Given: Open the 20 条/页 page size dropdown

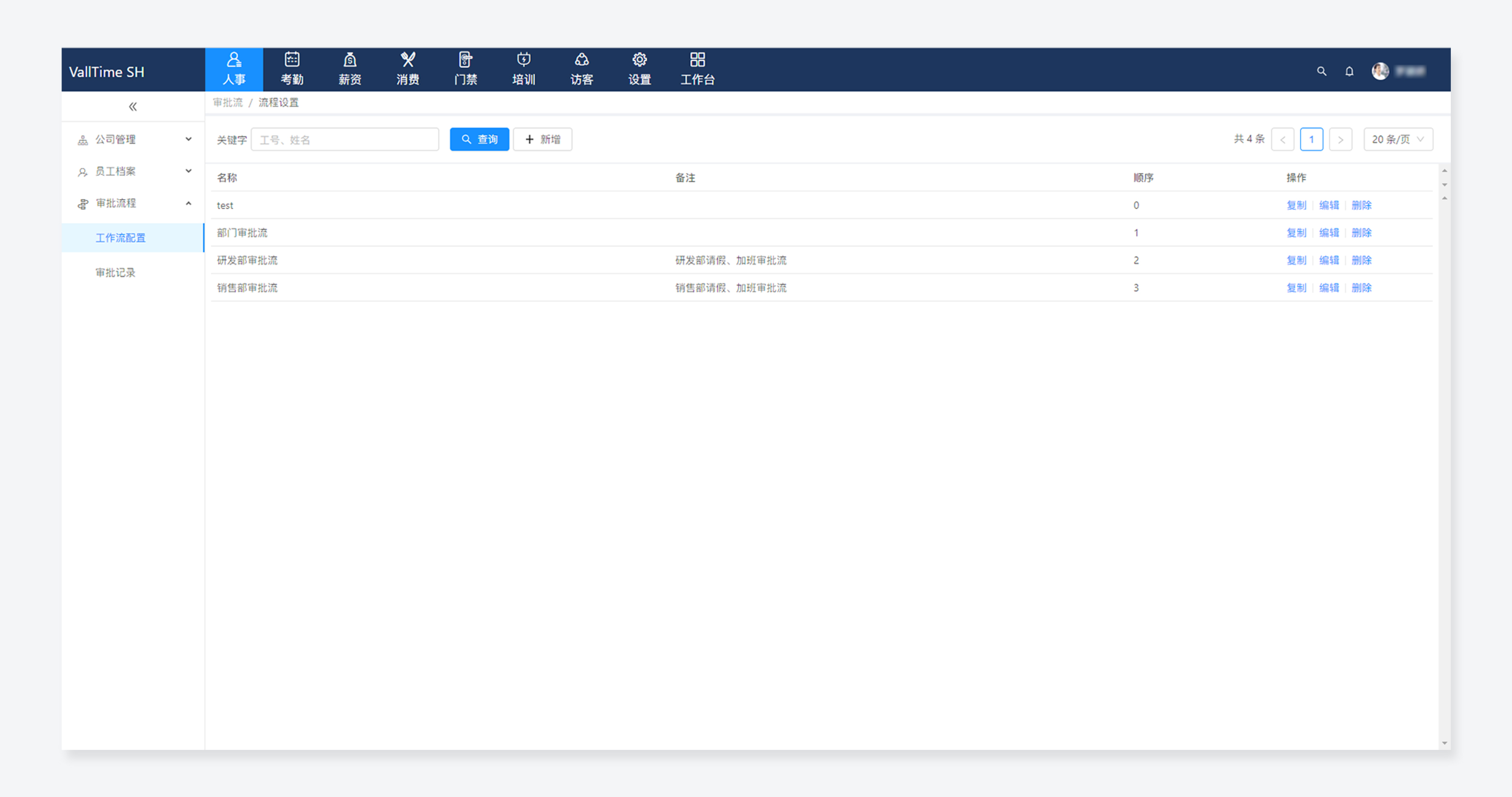Looking at the screenshot, I should [1398, 139].
